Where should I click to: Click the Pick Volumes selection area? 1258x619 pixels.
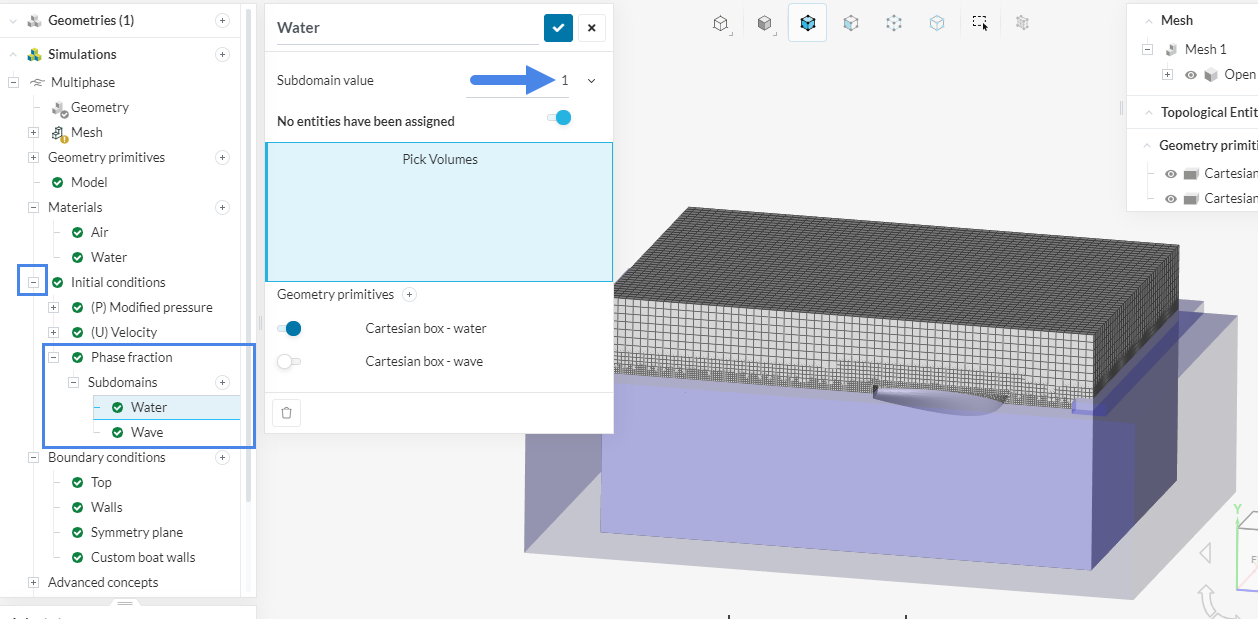(439, 212)
